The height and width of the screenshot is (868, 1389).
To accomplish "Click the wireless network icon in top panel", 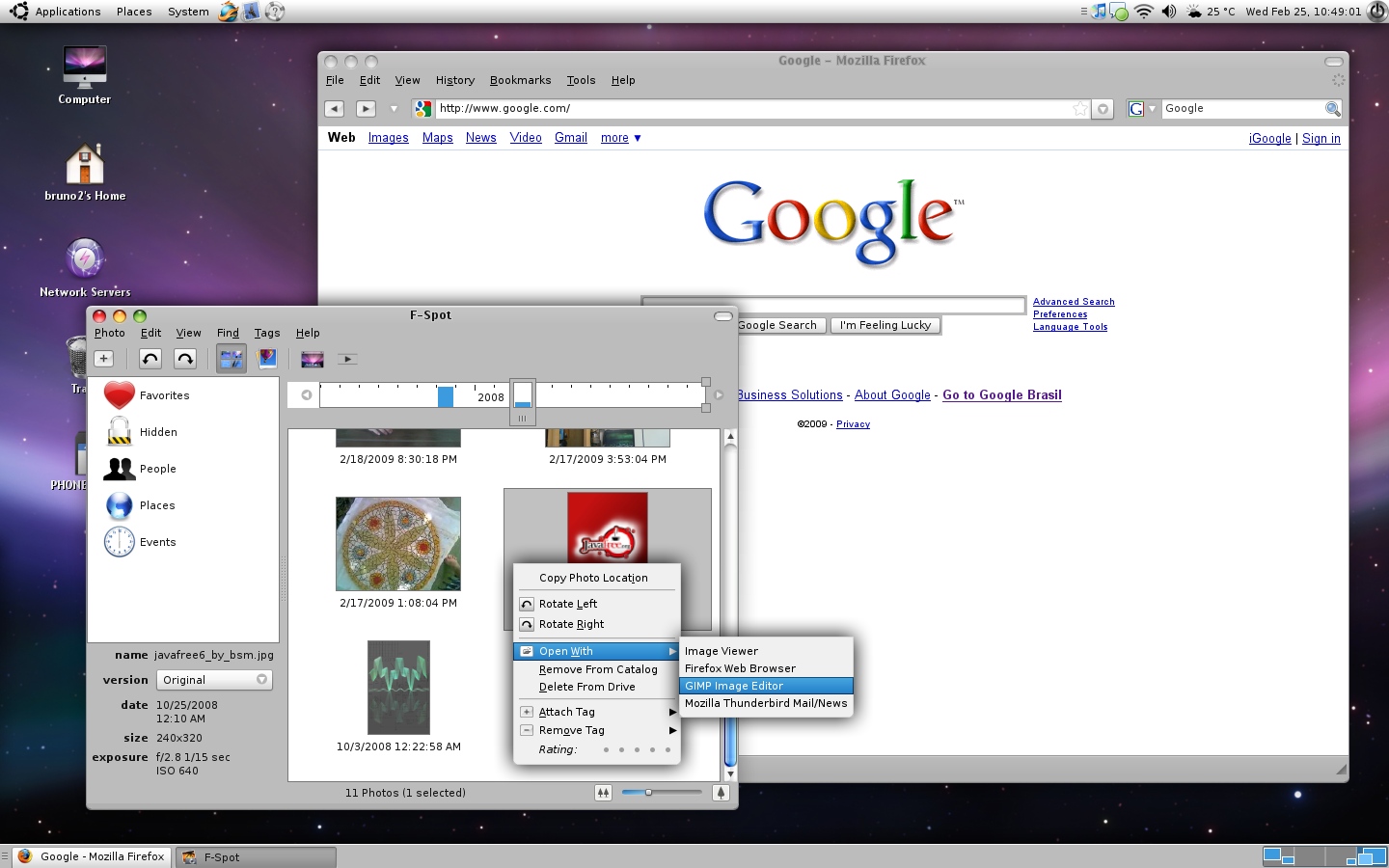I will (1144, 12).
